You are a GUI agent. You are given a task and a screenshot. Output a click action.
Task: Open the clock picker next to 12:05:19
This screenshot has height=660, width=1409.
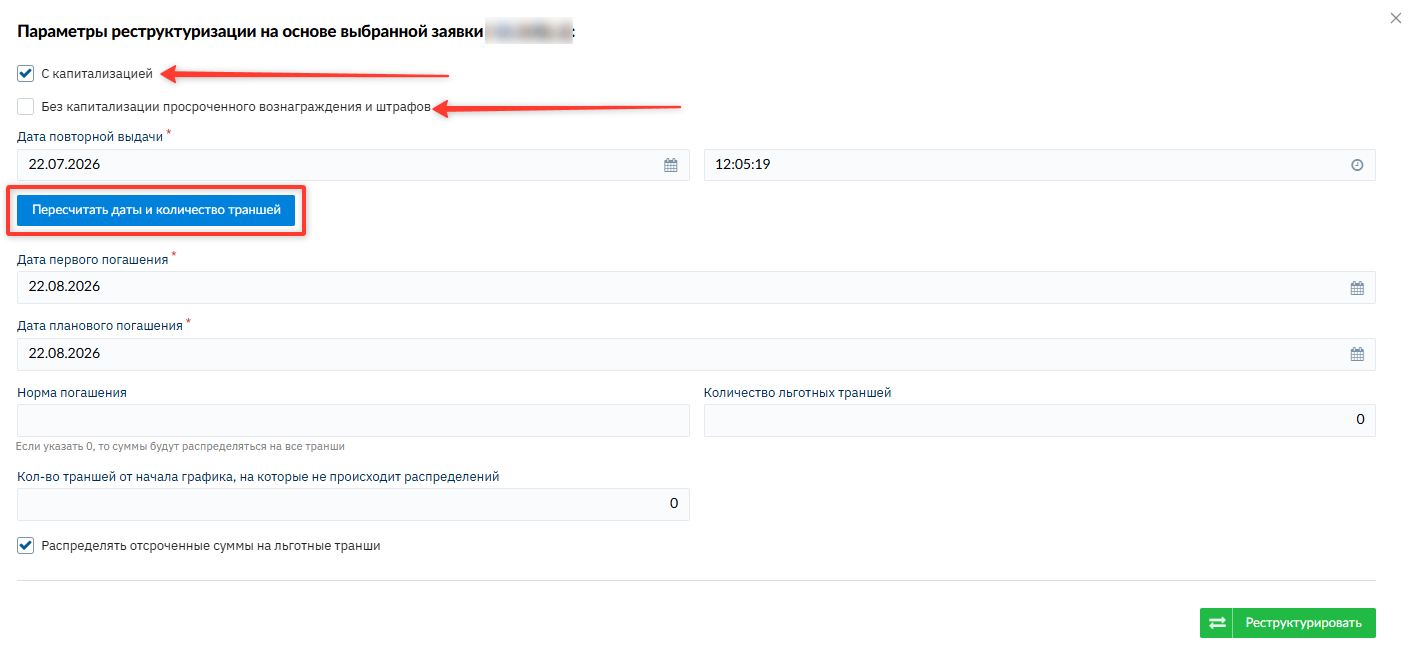tap(1357, 165)
